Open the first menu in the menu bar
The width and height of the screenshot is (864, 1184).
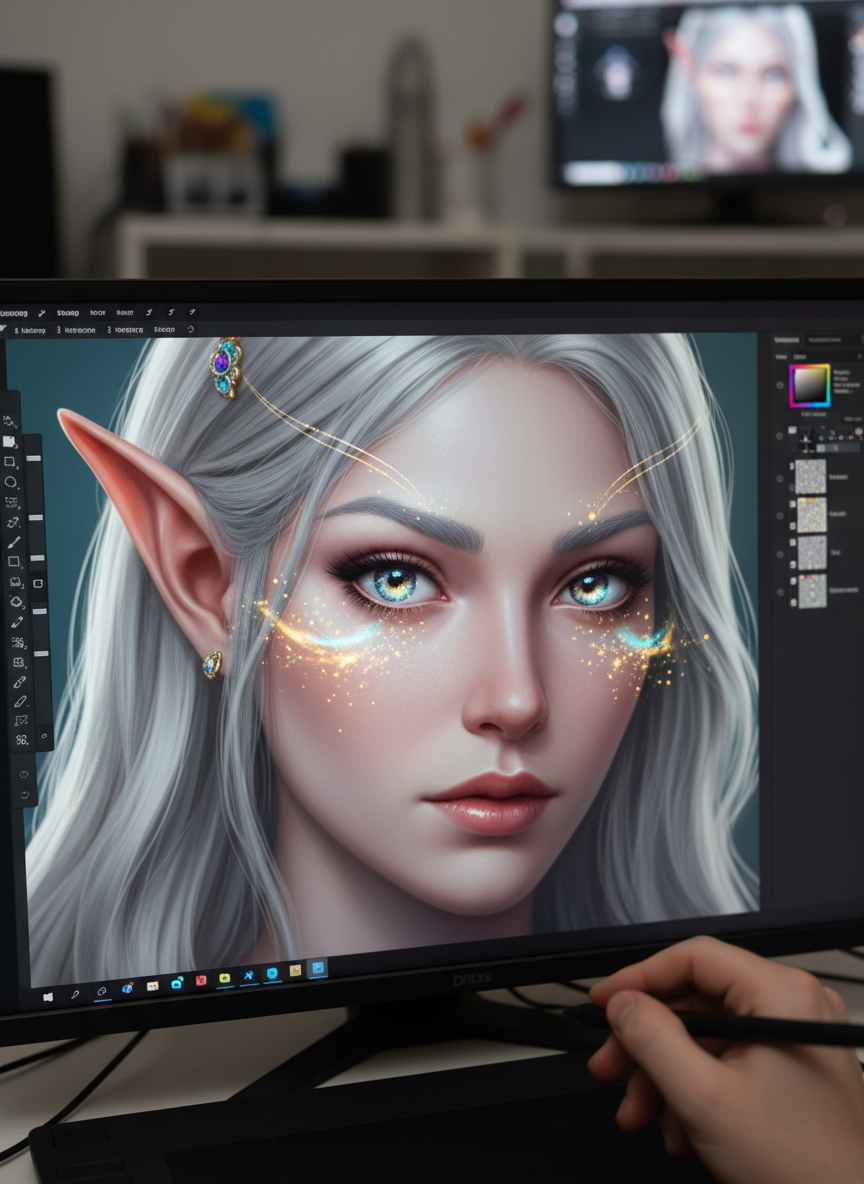(14, 312)
